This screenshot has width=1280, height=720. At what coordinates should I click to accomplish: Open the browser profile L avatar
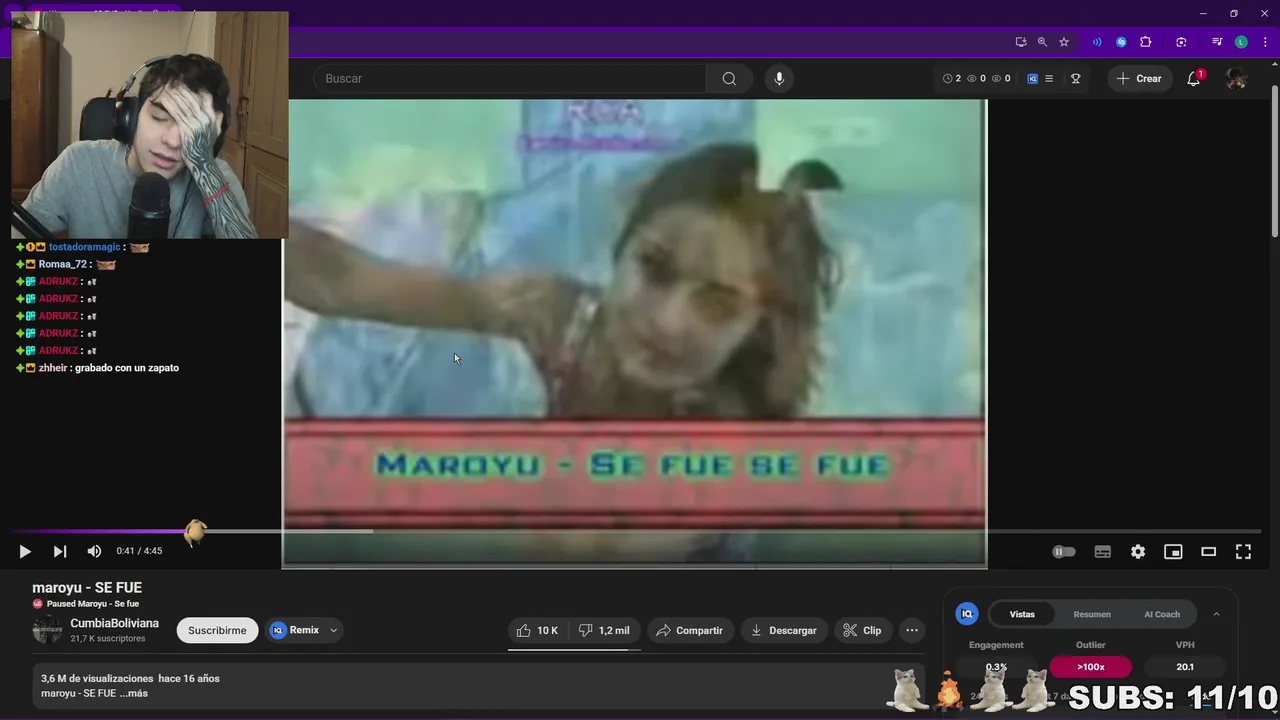(1241, 42)
